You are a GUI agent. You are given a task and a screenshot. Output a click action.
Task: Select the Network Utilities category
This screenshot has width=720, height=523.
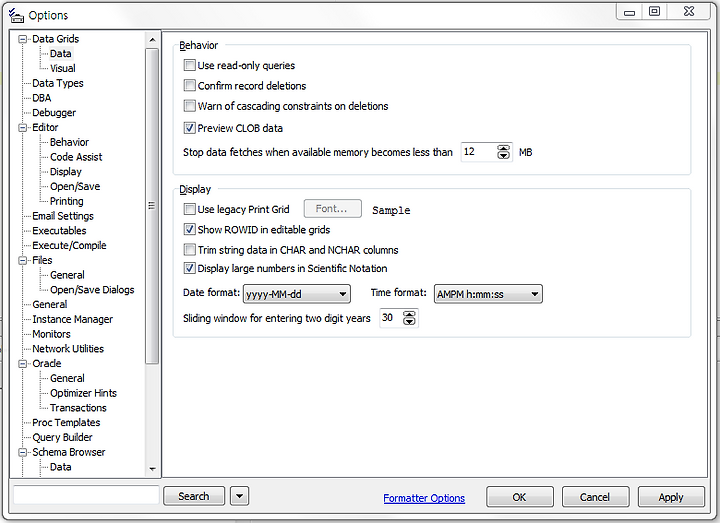tap(68, 349)
